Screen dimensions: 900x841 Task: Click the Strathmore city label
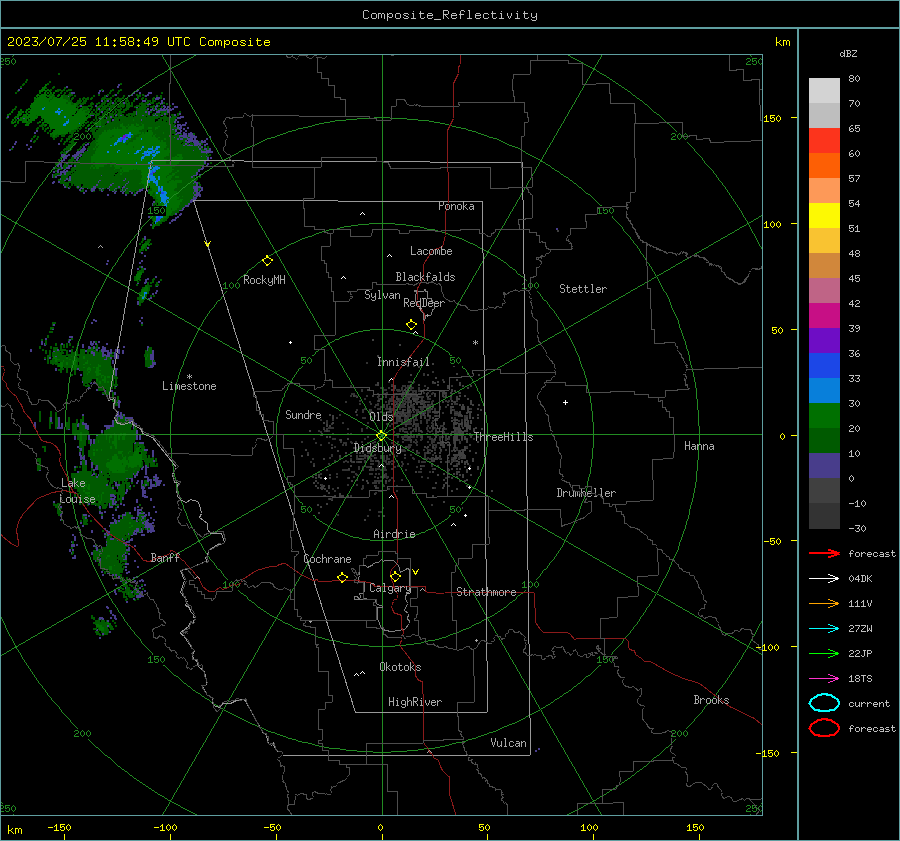tap(487, 592)
